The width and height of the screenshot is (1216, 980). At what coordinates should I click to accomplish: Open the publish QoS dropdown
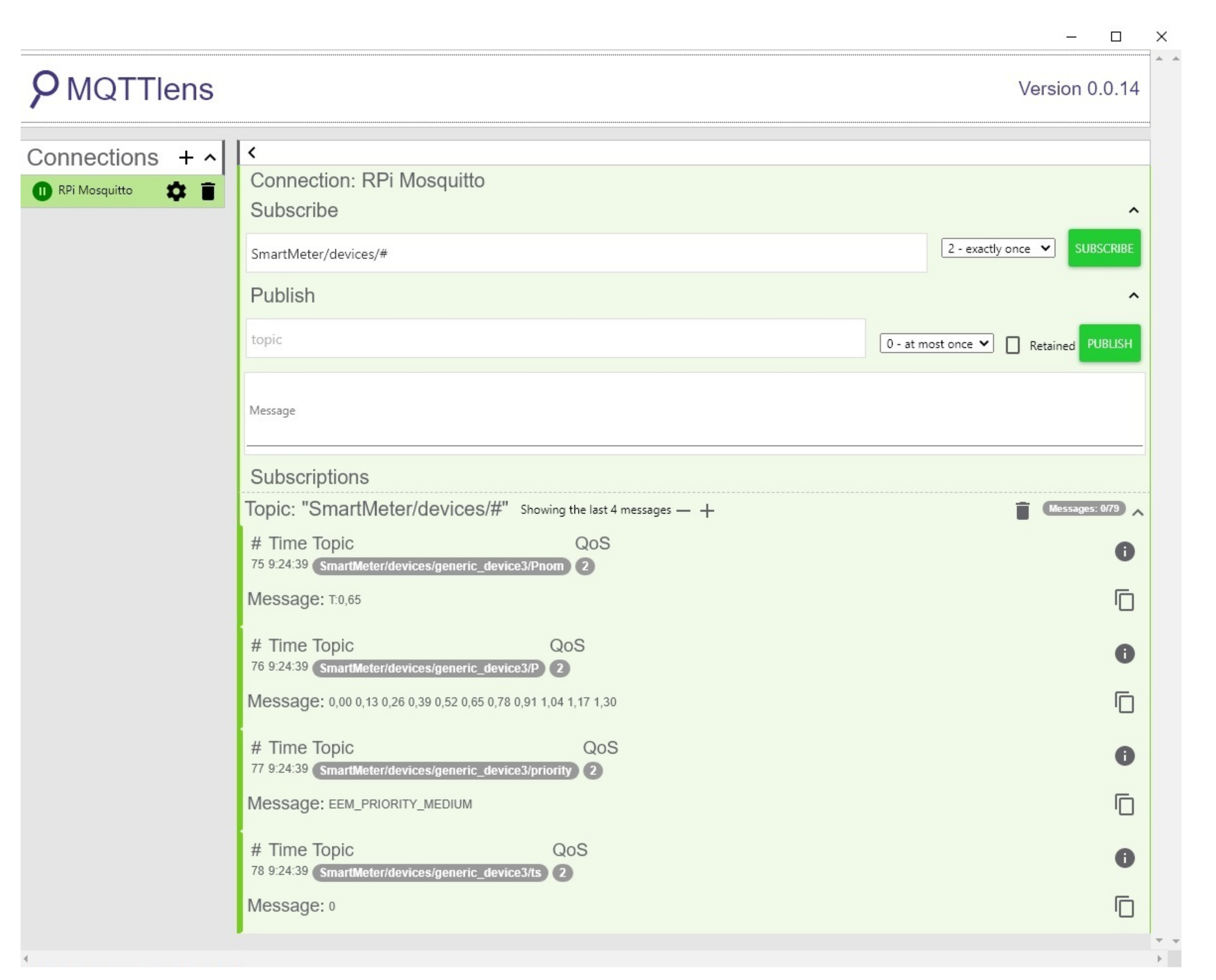pyautogui.click(x=936, y=344)
